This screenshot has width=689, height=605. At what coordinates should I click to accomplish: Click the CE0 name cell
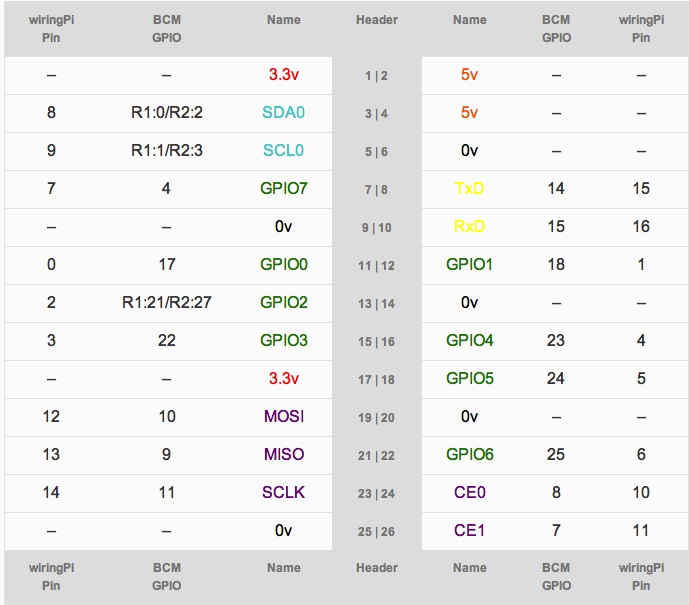(469, 492)
